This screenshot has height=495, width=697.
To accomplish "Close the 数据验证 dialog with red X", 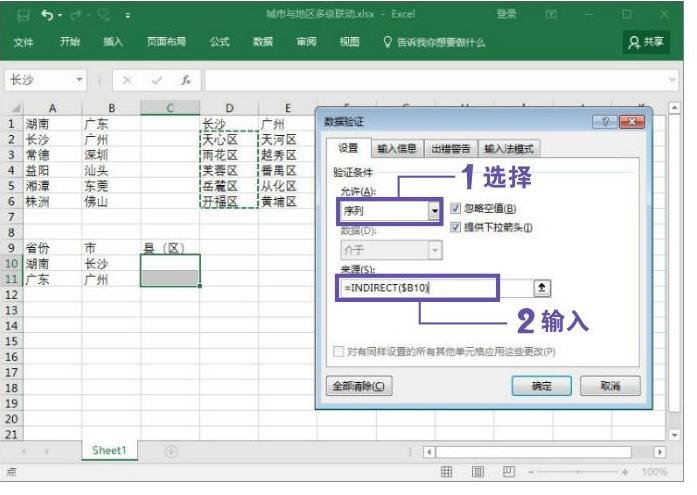I will click(x=632, y=121).
